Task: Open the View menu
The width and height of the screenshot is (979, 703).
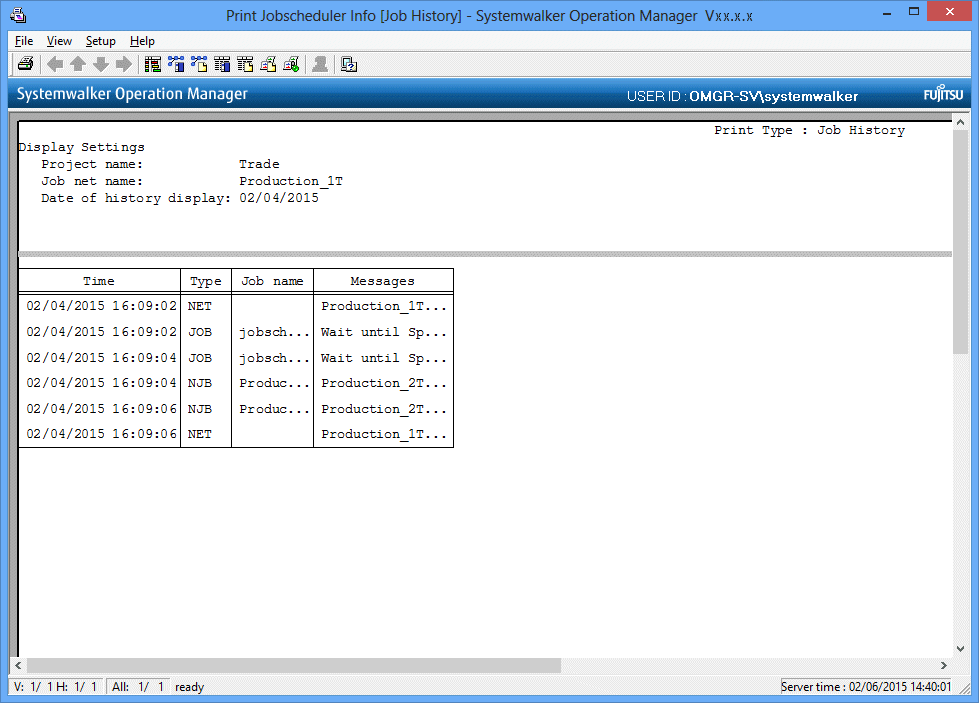Action: (x=59, y=41)
